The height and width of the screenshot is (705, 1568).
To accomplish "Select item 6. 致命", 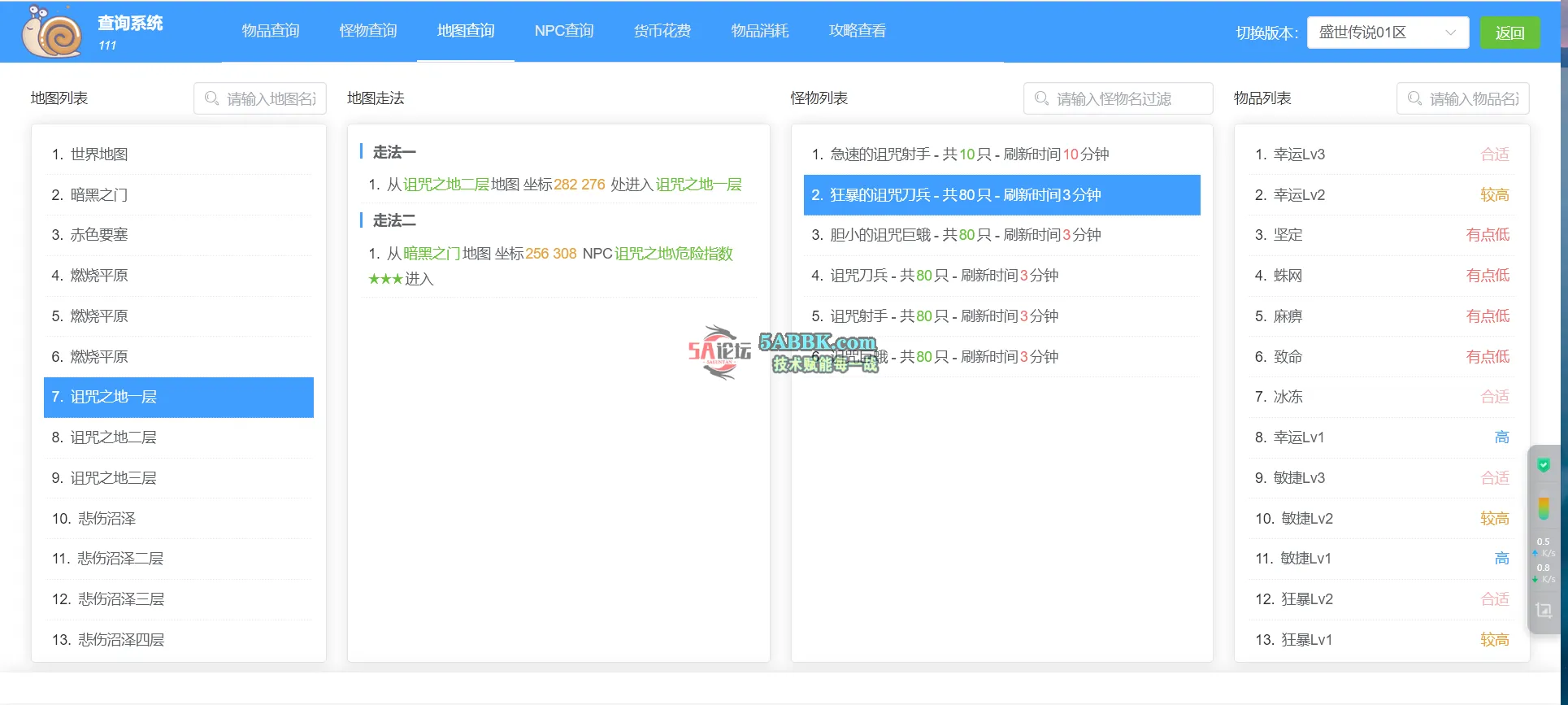I will tap(1382, 357).
